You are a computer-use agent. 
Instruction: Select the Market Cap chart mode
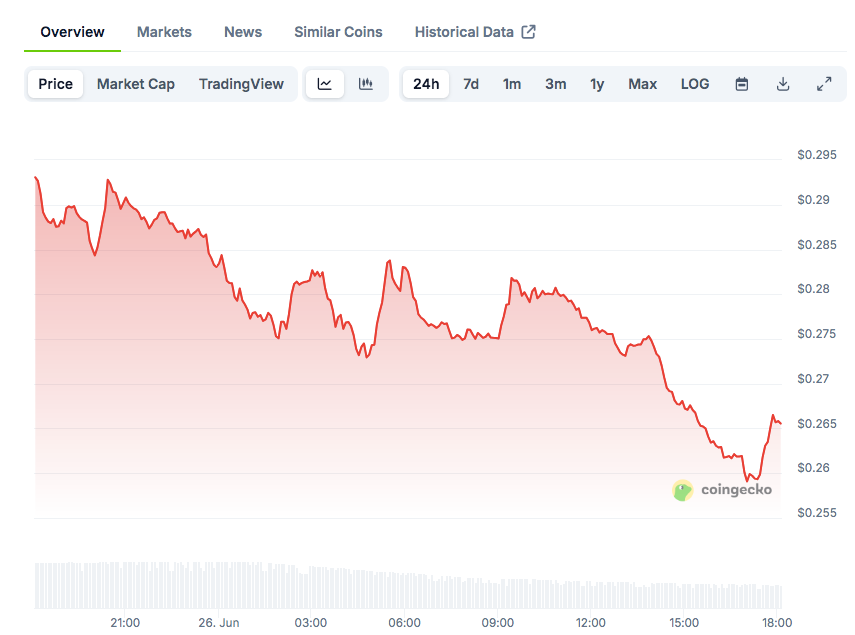[136, 84]
